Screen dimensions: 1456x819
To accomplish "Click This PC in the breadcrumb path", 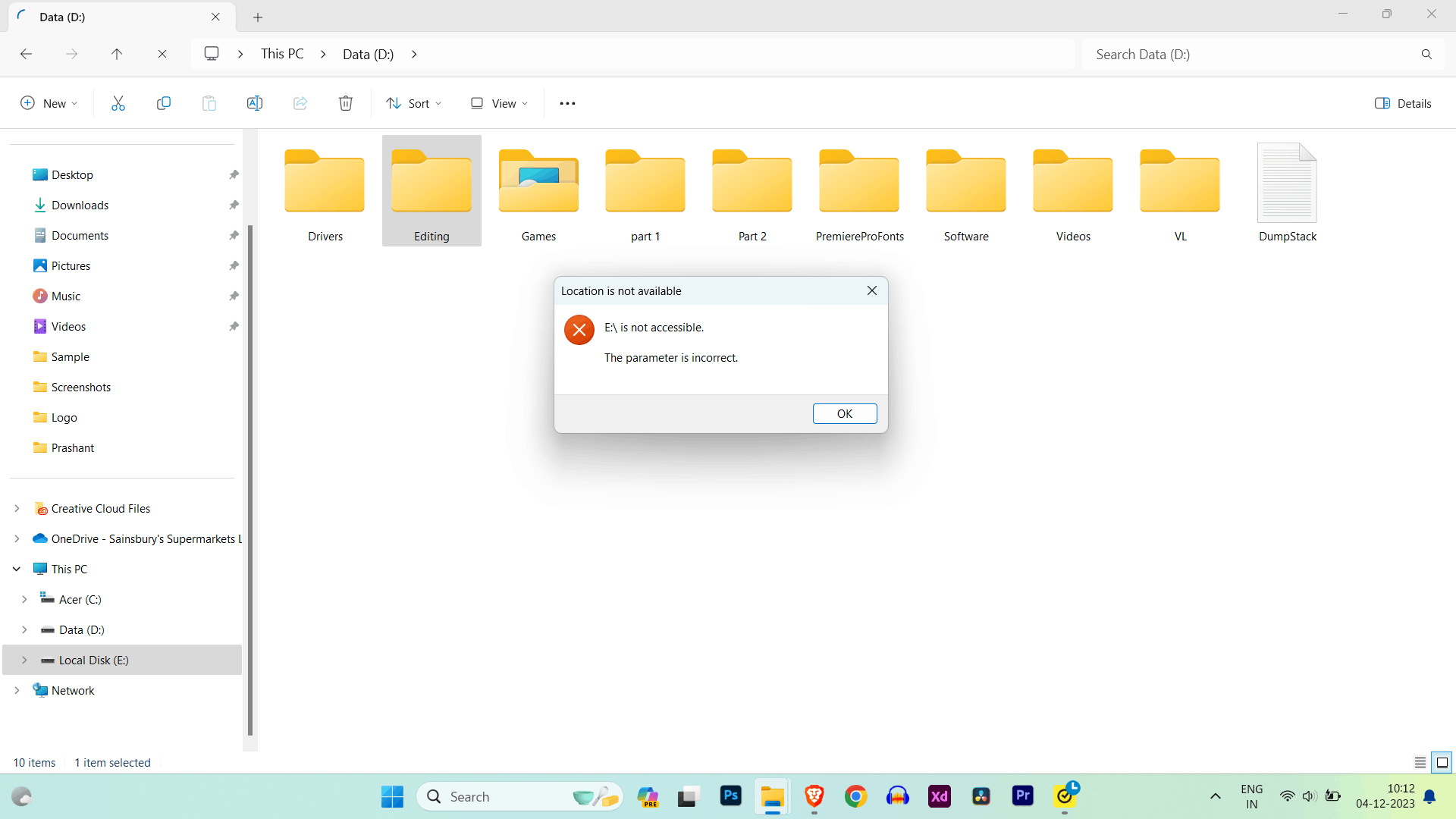I will click(x=282, y=55).
